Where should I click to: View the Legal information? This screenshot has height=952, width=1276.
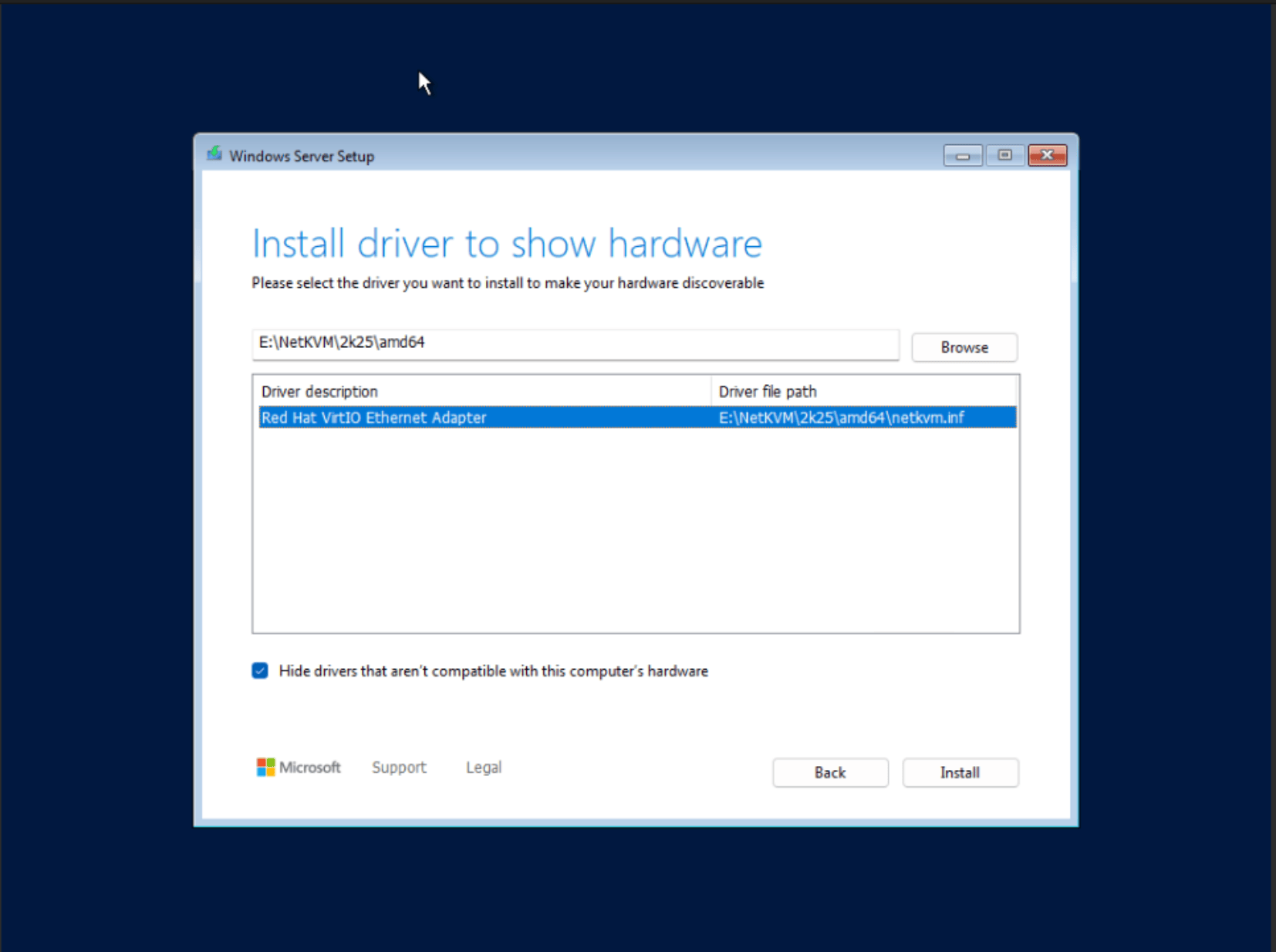(x=483, y=767)
